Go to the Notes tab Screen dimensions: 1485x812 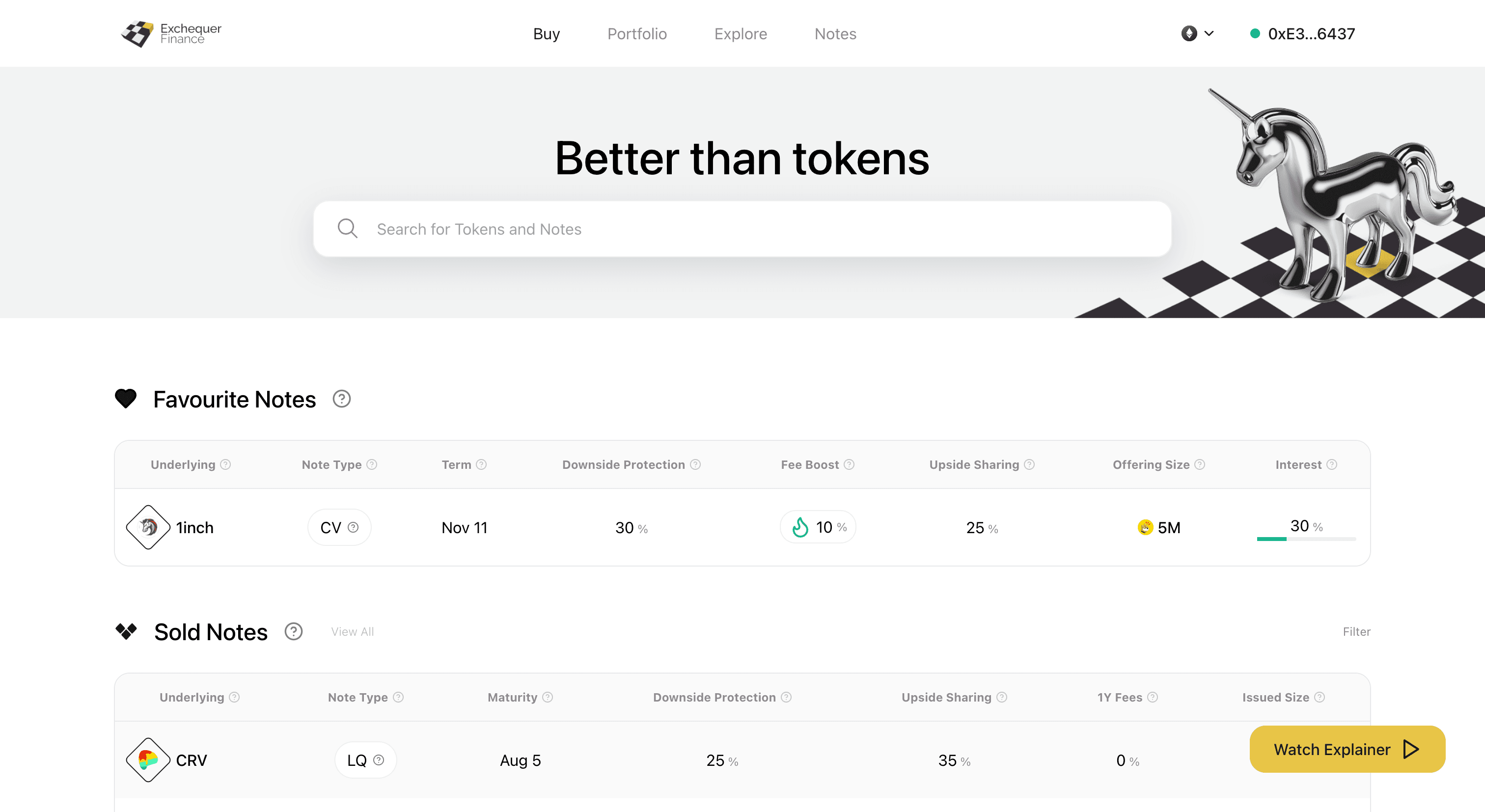[835, 34]
